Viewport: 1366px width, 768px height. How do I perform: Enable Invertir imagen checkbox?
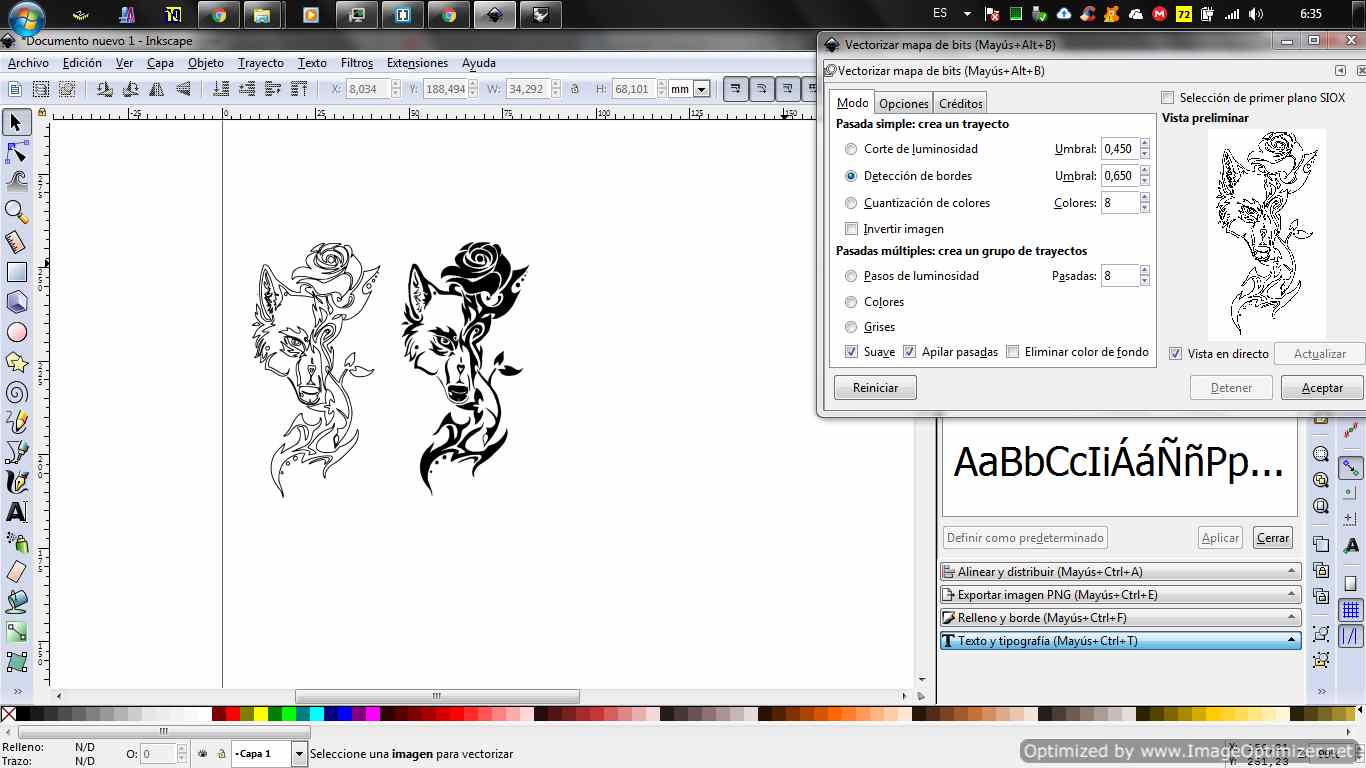tap(851, 229)
